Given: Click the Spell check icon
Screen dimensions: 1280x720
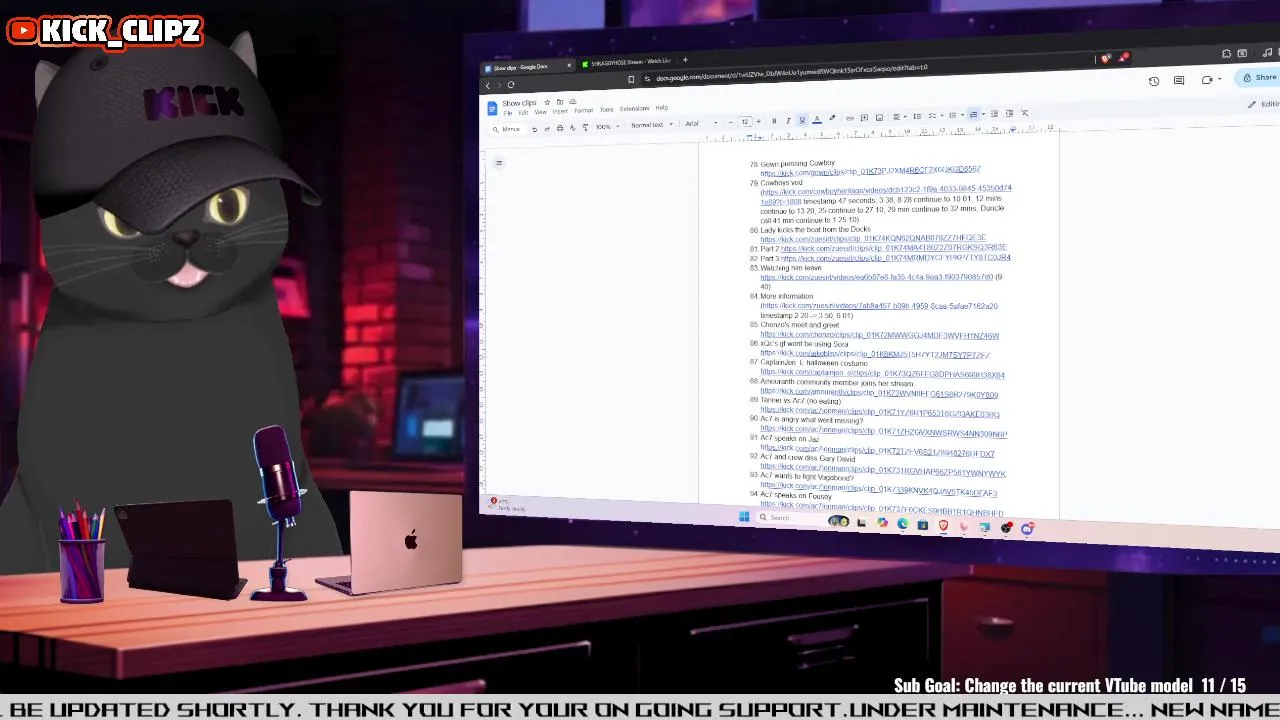Looking at the screenshot, I should [x=573, y=127].
